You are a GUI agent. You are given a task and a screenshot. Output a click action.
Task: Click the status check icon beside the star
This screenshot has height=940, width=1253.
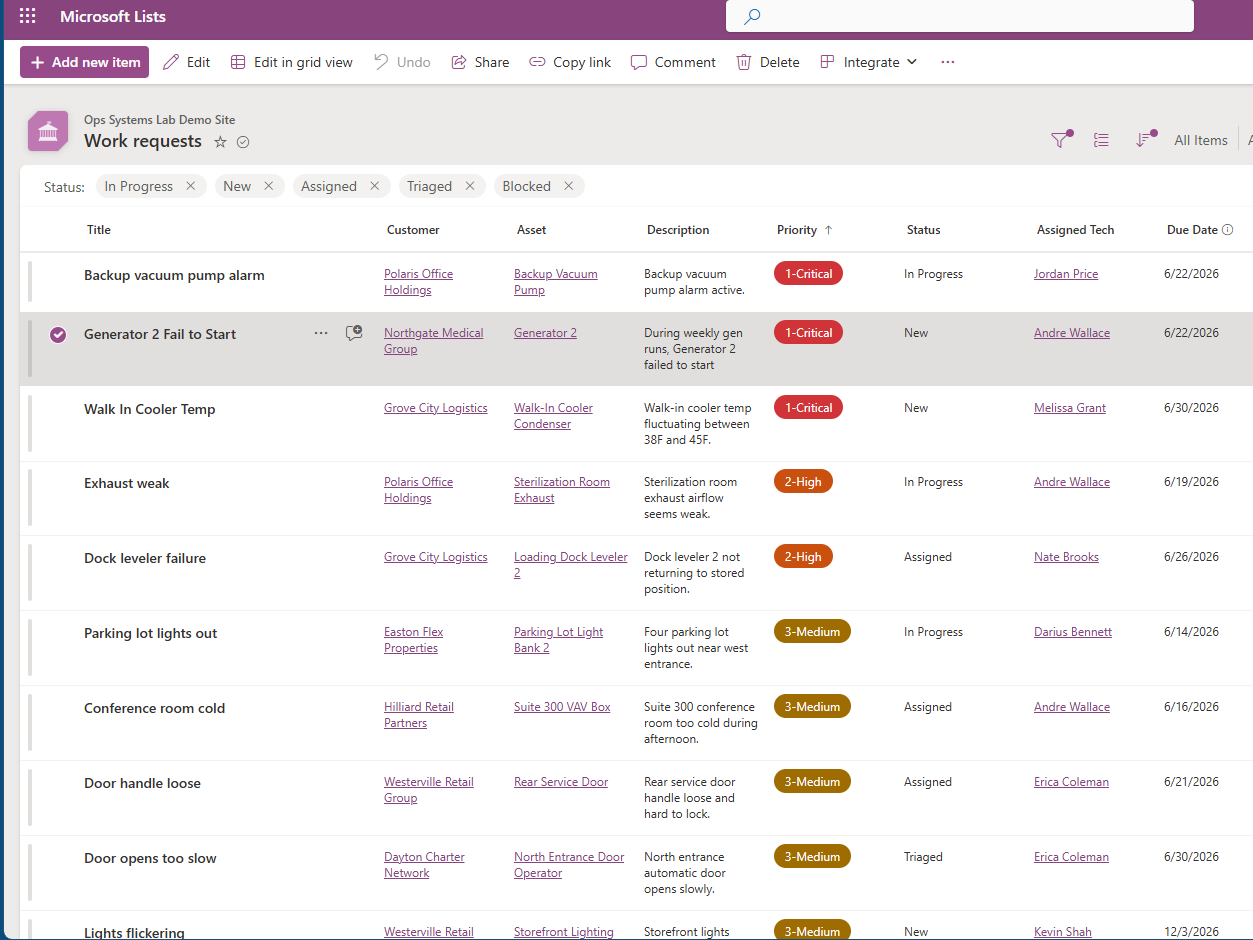[243, 142]
